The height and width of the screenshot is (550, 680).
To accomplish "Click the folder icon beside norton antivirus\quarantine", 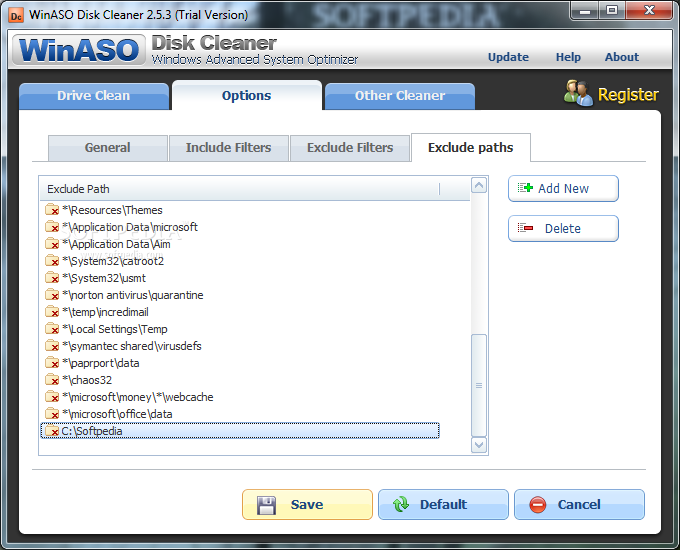I will tap(52, 295).
